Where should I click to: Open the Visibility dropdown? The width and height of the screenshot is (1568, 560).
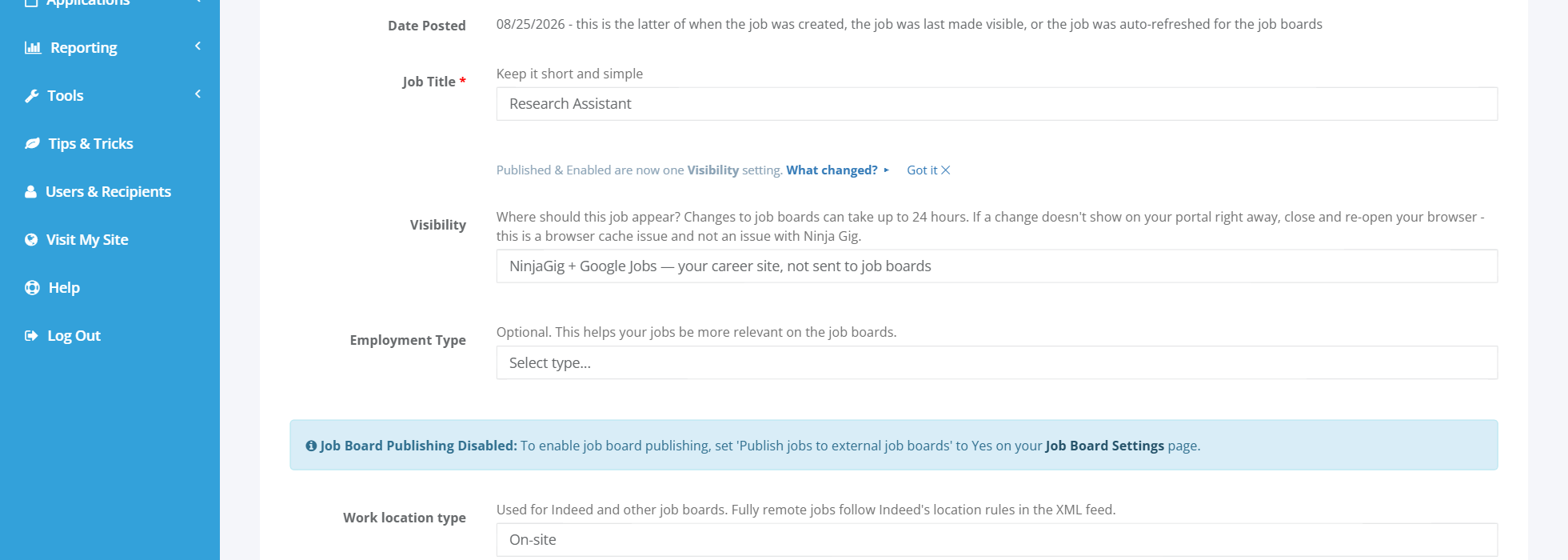pos(996,266)
